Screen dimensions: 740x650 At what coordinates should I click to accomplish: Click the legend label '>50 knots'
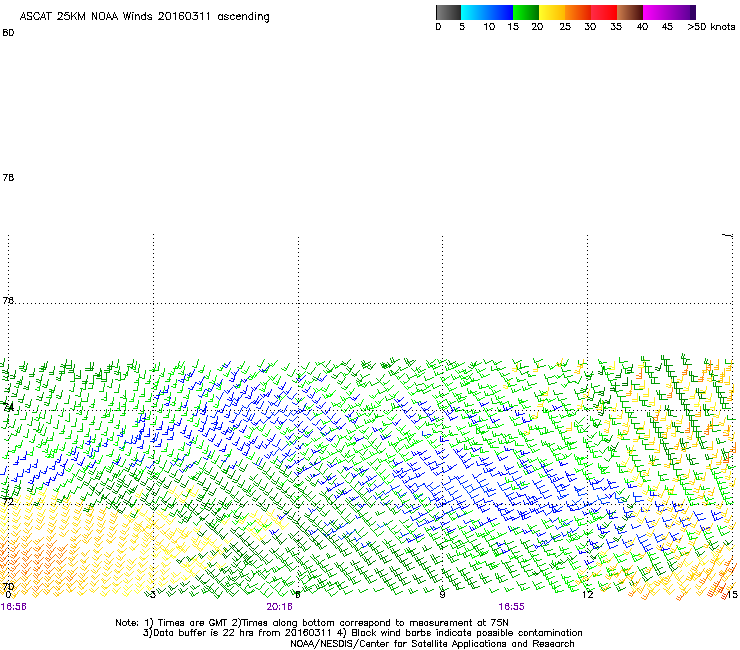pyautogui.click(x=711, y=27)
